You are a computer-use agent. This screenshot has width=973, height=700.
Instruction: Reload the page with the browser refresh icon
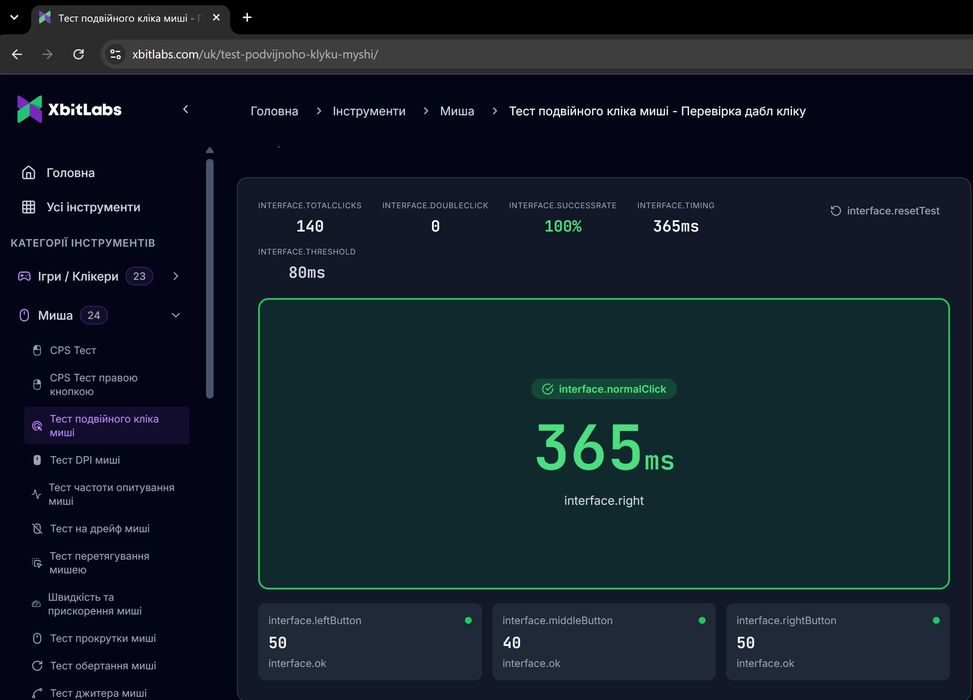tap(78, 54)
